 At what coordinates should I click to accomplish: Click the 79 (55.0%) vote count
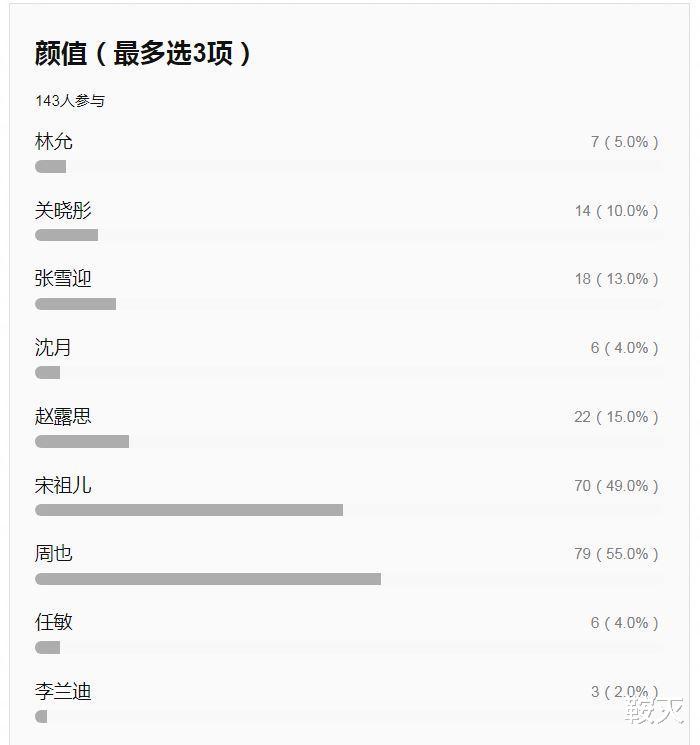[x=616, y=554]
